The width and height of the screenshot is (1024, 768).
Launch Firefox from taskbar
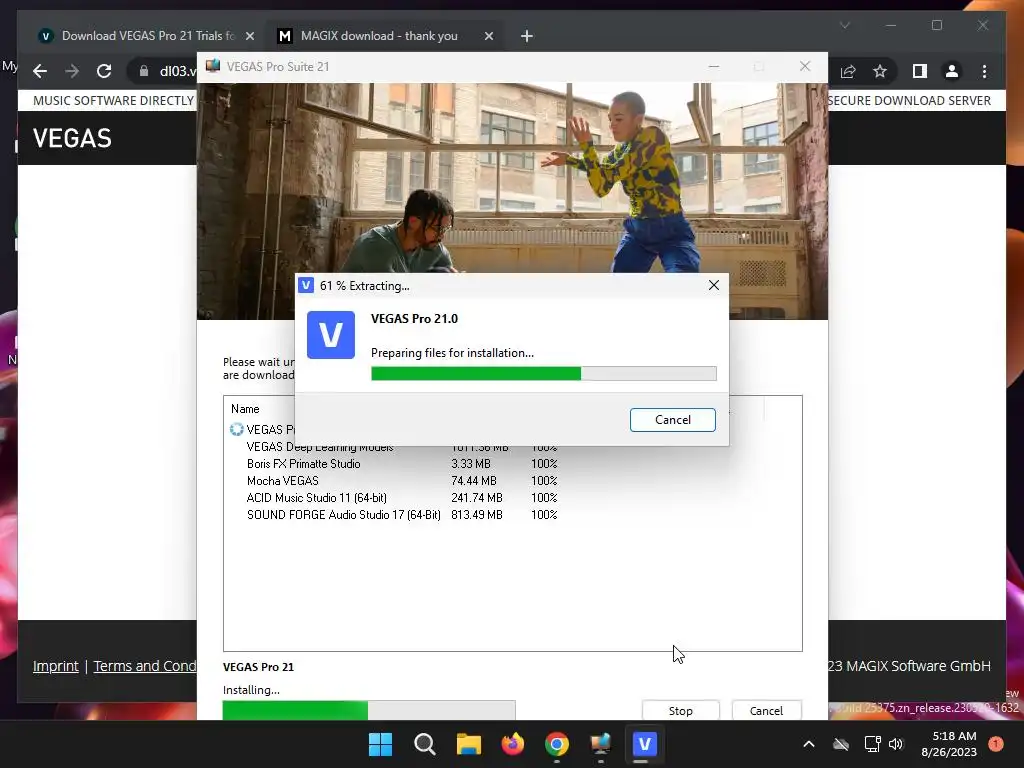point(513,744)
